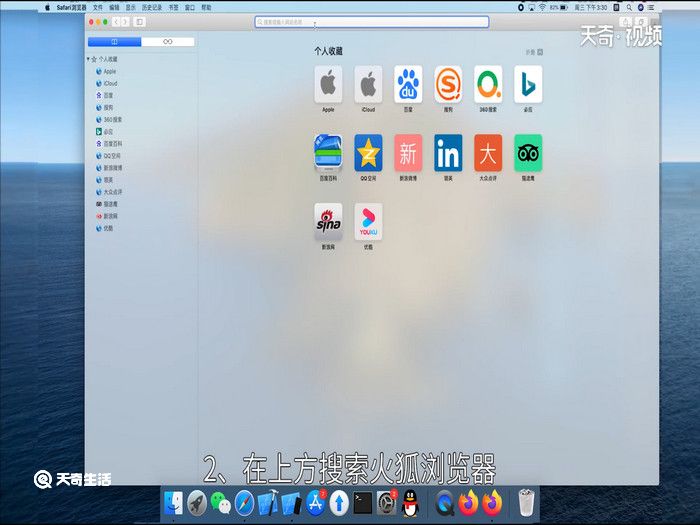Open the LinkedIn favorite tile
This screenshot has height=525, width=700.
tap(448, 153)
